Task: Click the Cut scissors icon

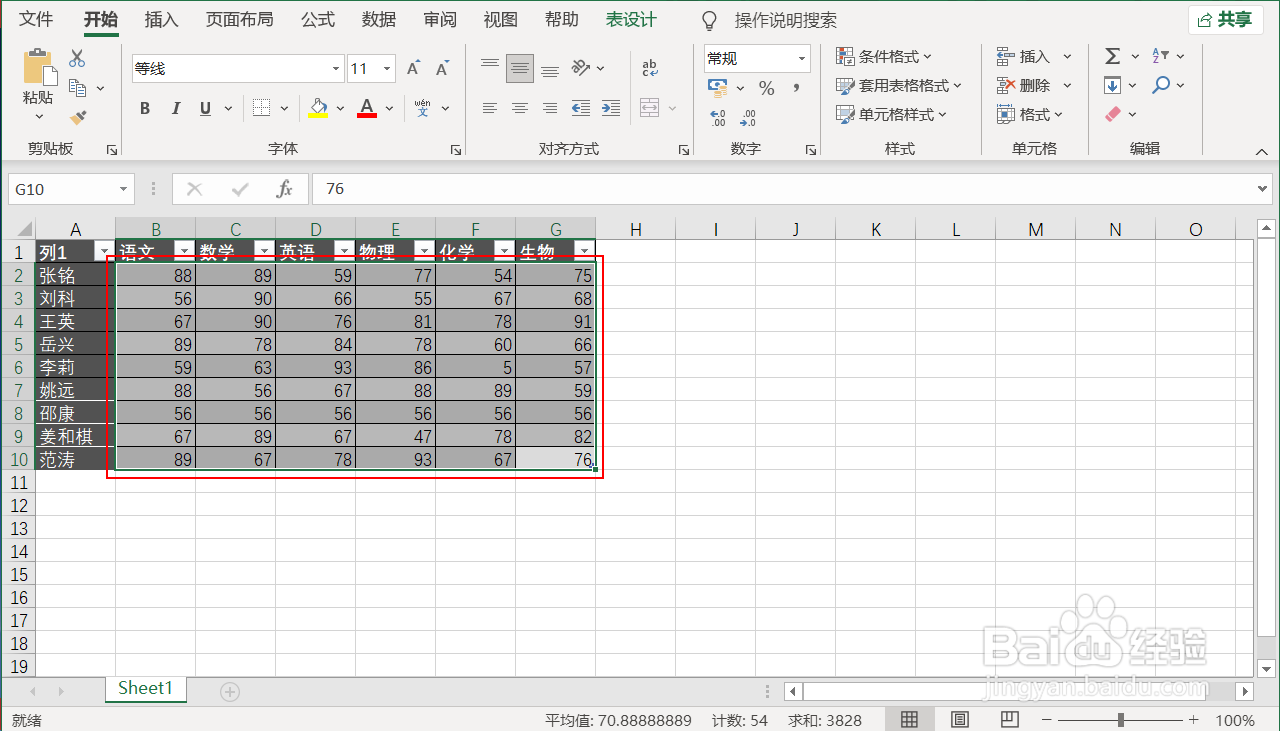Action: tap(77, 59)
